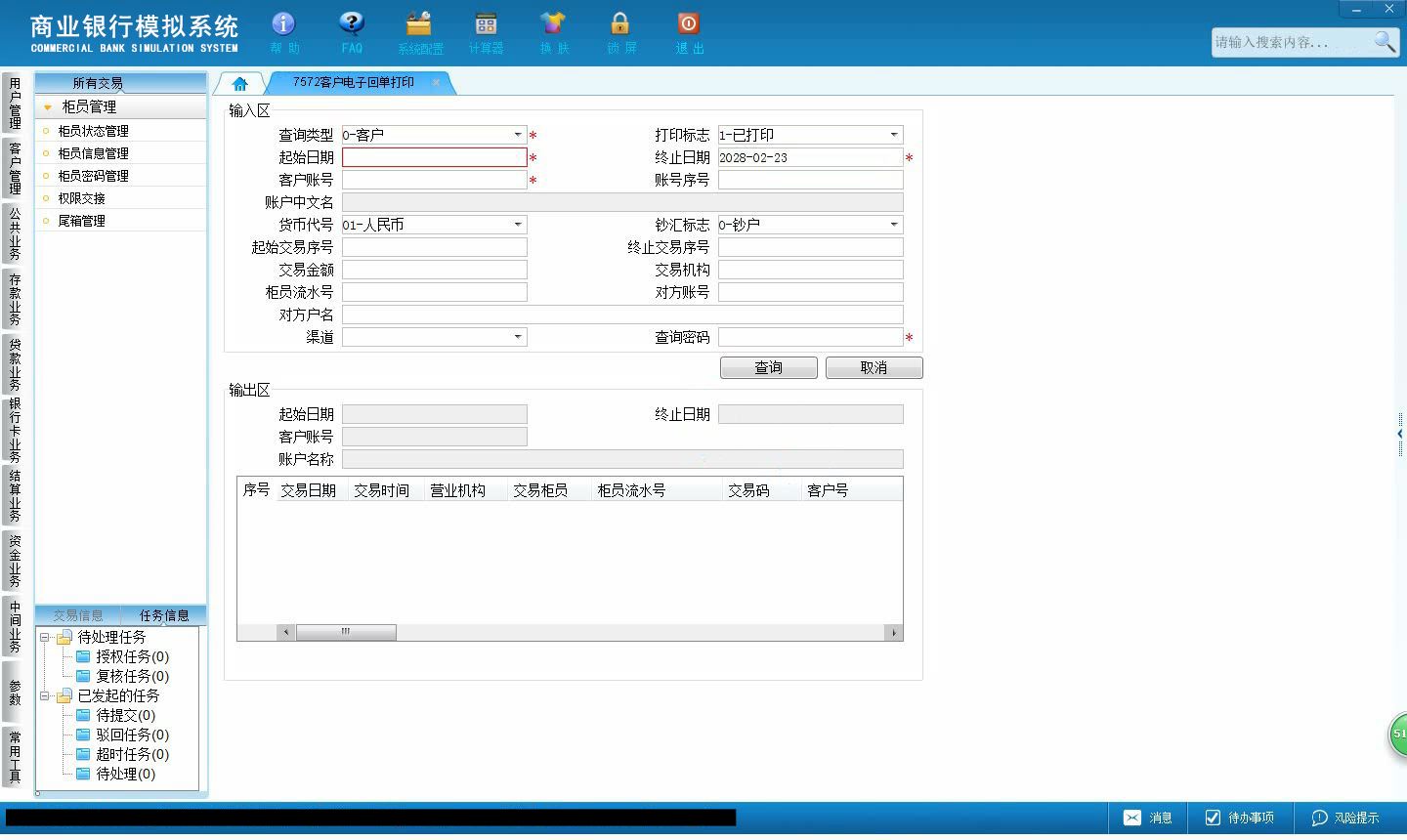Open the 帮助 help icon
The width and height of the screenshot is (1407, 840).
coord(283,32)
